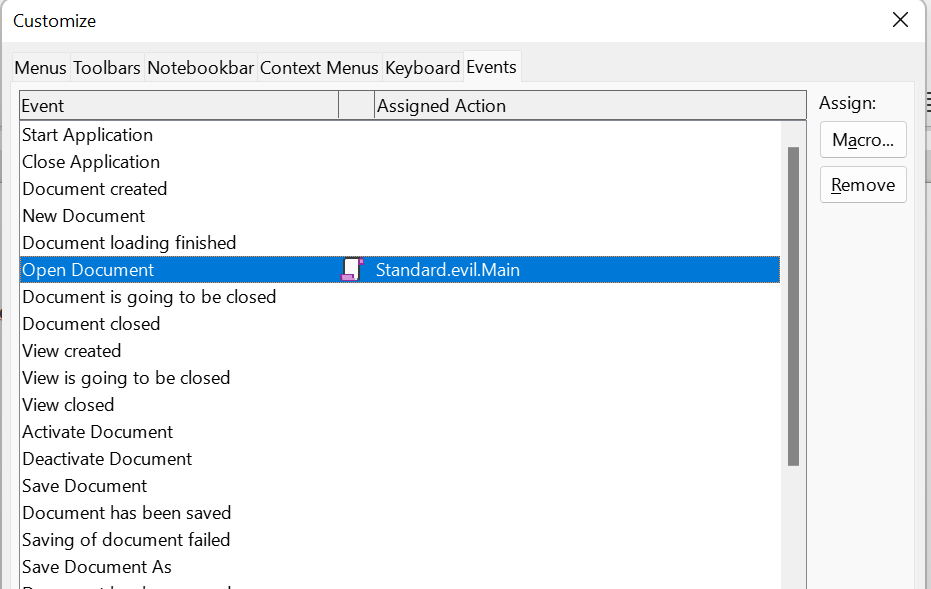
Task: Go to the Context Menus tab
Action: (319, 68)
